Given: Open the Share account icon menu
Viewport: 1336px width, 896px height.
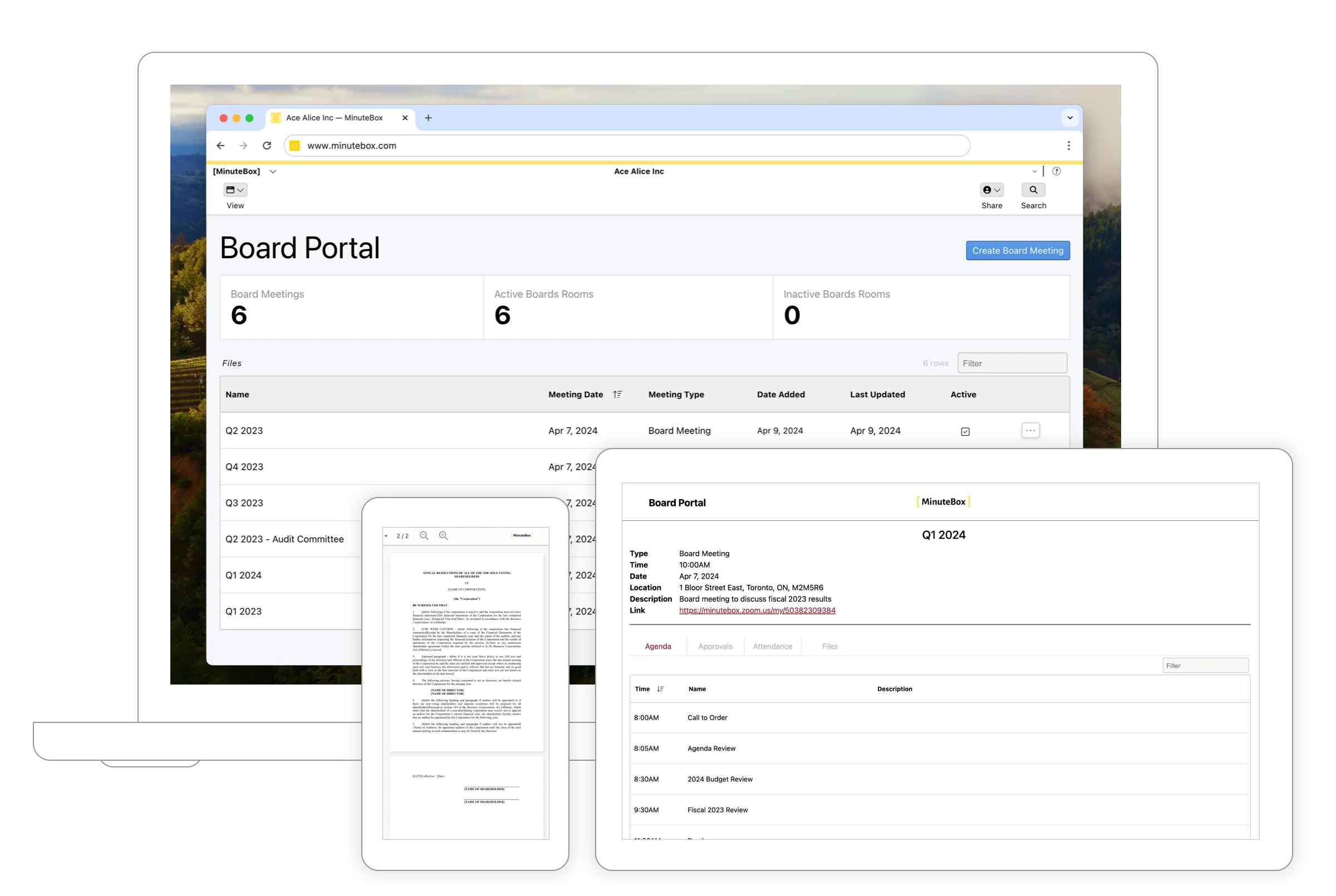Looking at the screenshot, I should (x=991, y=190).
